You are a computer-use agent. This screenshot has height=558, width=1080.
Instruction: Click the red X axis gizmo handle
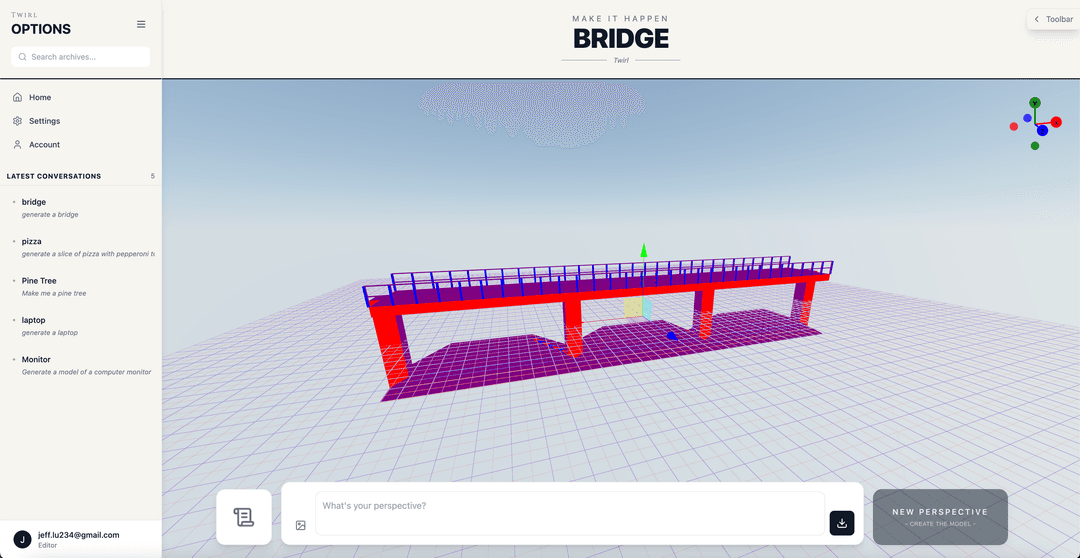1056,122
